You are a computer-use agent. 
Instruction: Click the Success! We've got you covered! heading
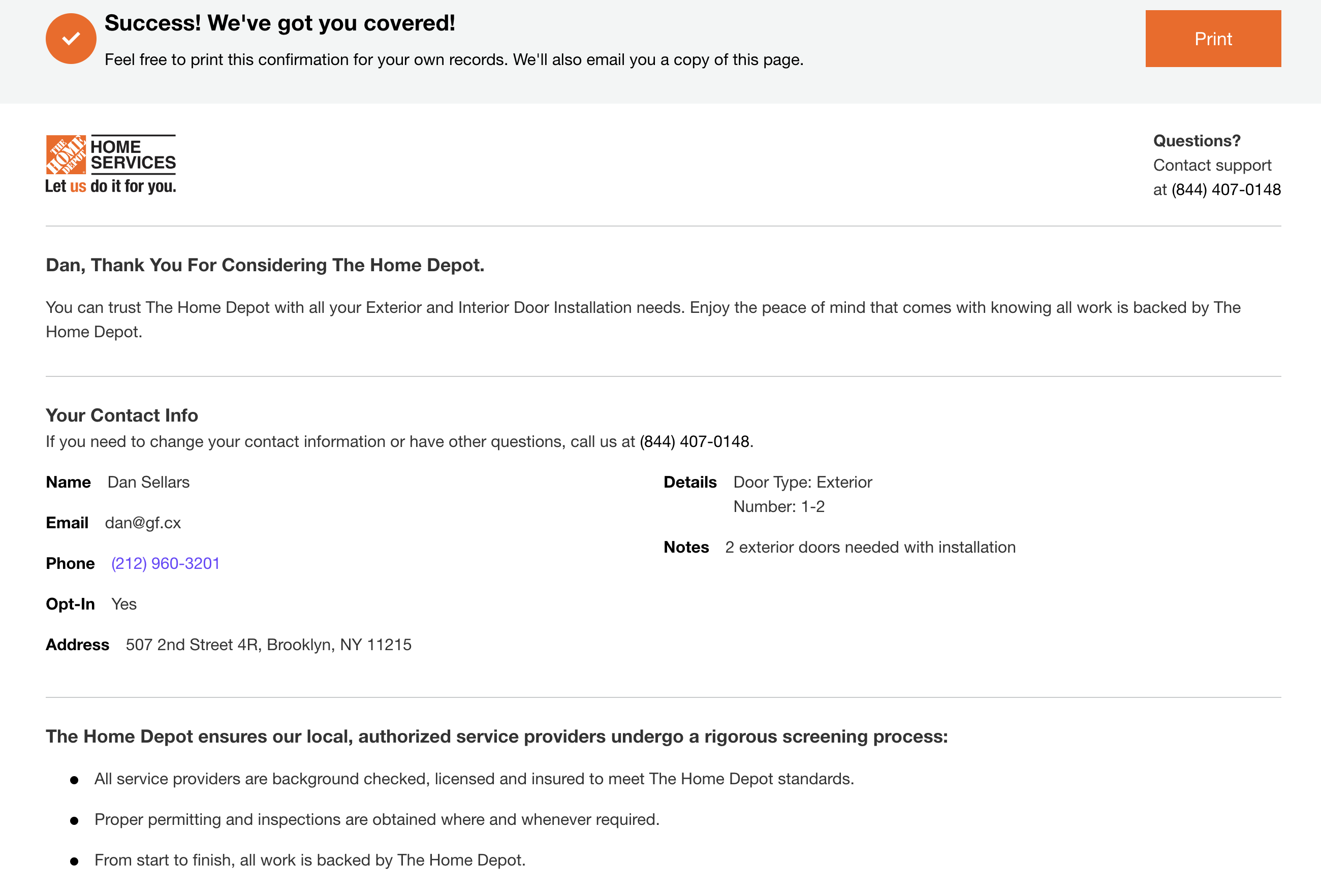click(279, 23)
